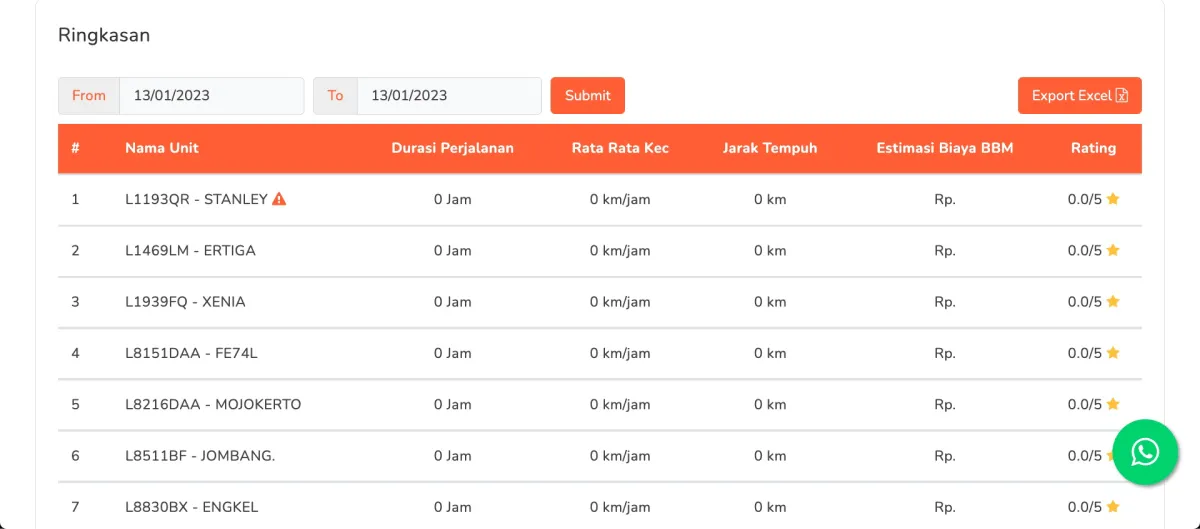Open the WhatsApp chat floating icon
This screenshot has width=1200, height=529.
1145,452
